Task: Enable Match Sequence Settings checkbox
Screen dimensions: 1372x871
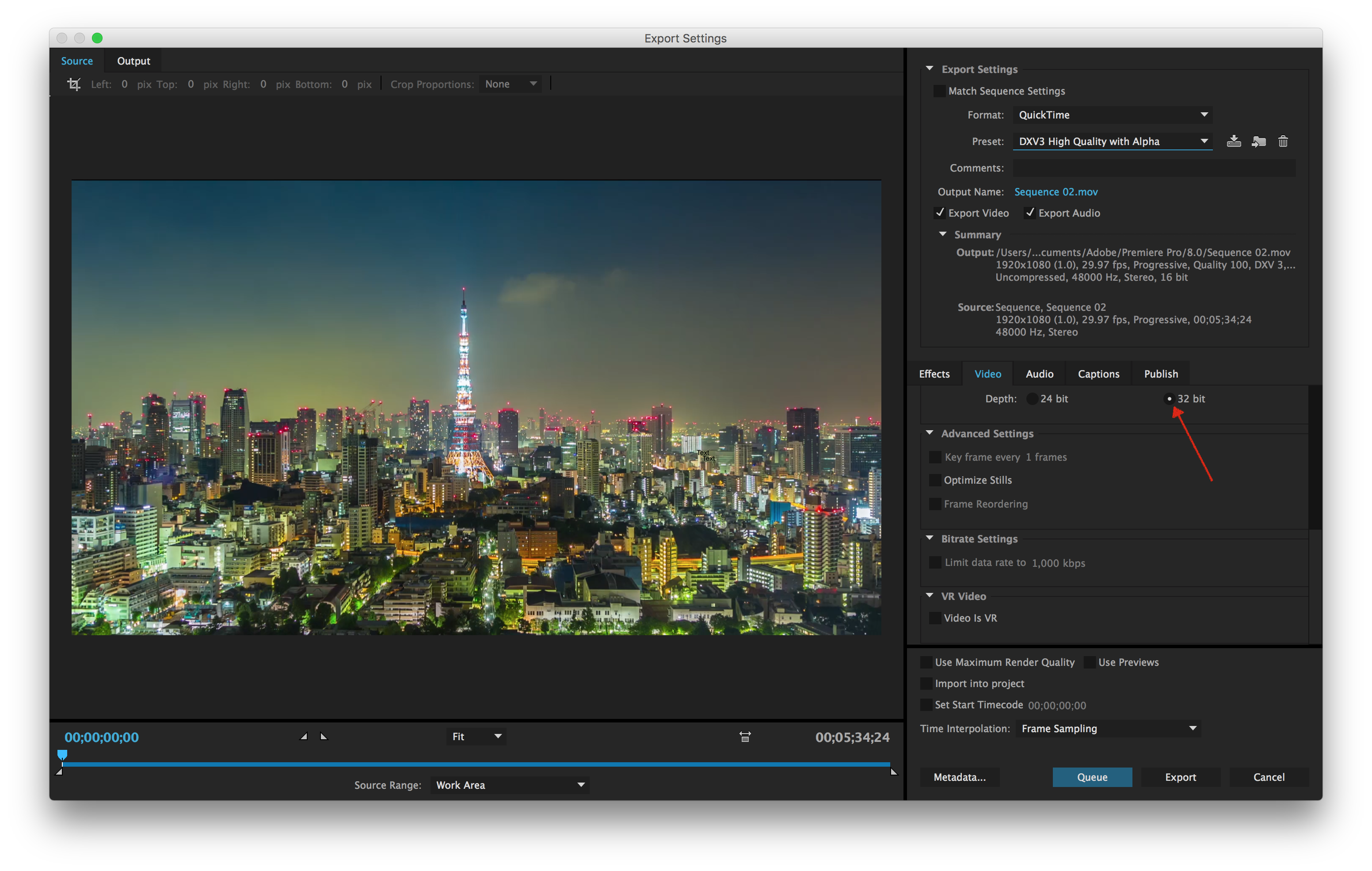Action: [x=939, y=91]
